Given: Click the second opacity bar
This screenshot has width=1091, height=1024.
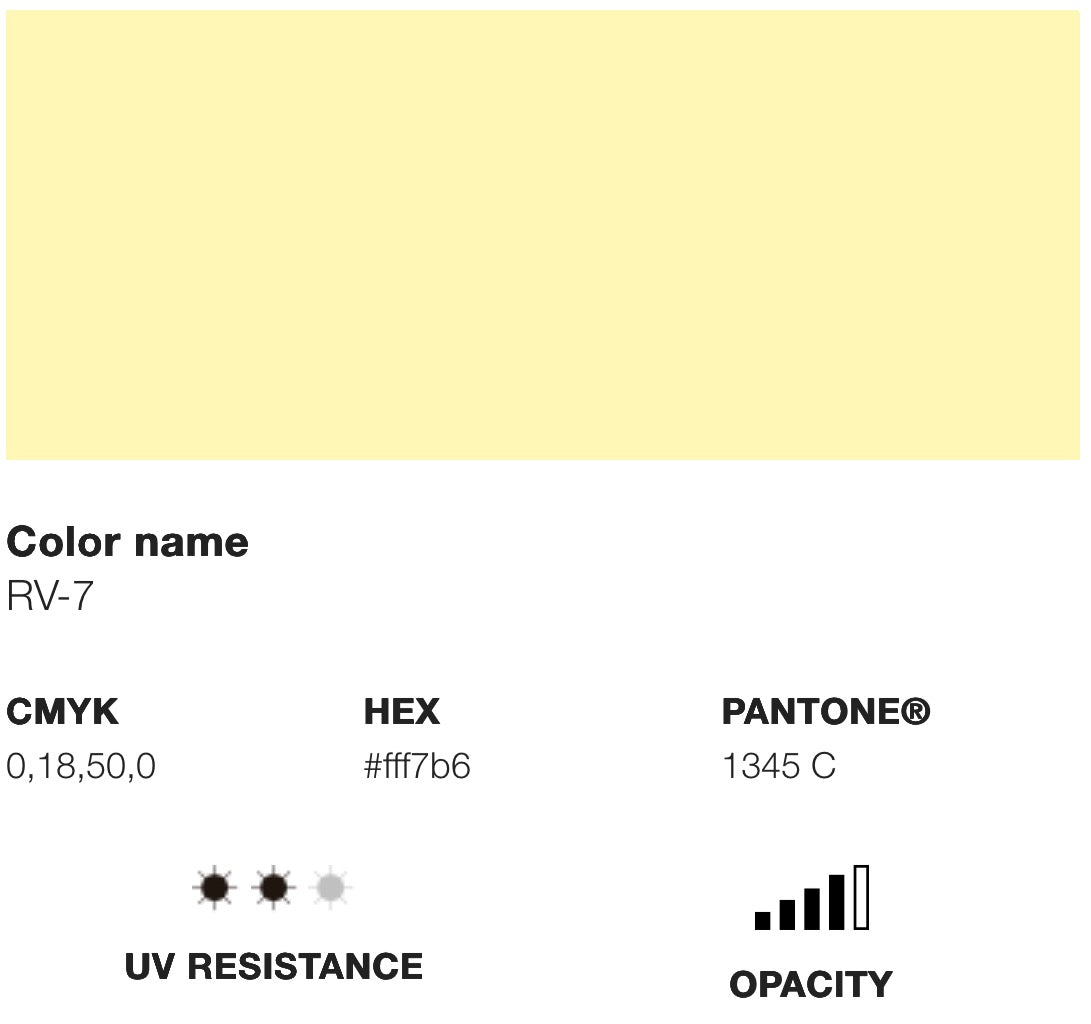Looking at the screenshot, I should point(787,915).
